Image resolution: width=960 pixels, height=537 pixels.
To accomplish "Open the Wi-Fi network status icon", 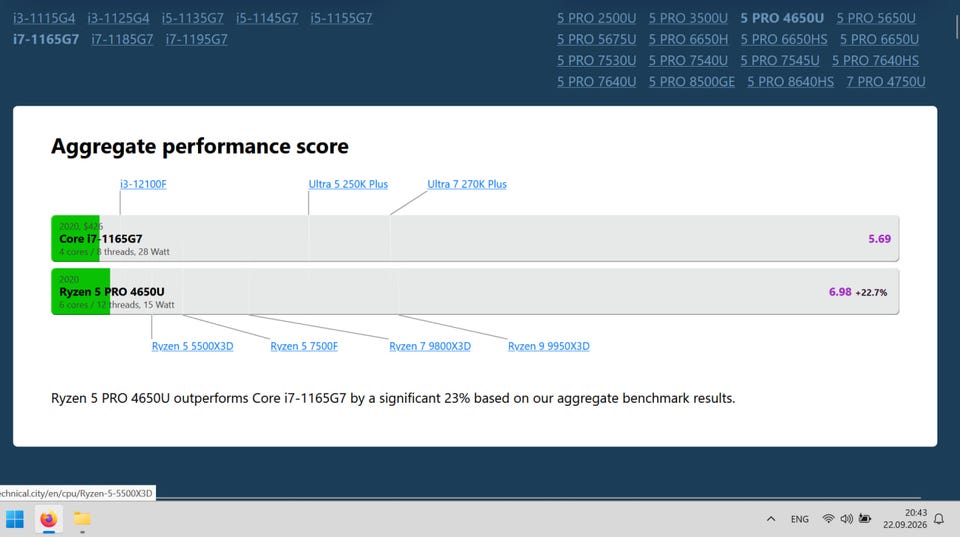I will (x=828, y=519).
